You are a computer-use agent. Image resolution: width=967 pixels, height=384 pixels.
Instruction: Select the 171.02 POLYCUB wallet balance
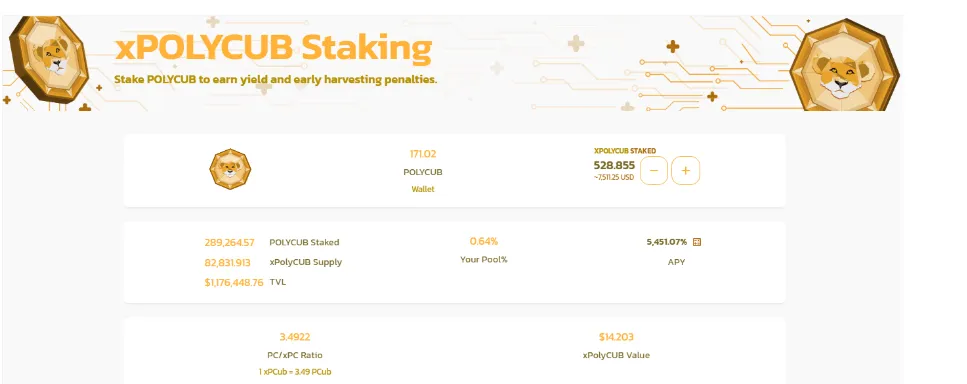422,154
